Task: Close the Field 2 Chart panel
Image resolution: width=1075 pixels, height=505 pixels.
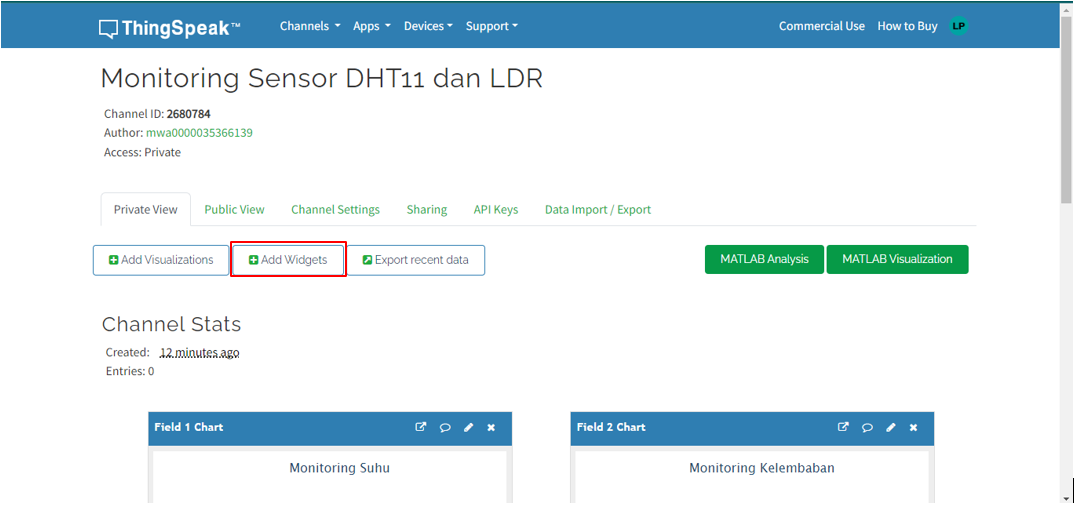Action: (913, 427)
